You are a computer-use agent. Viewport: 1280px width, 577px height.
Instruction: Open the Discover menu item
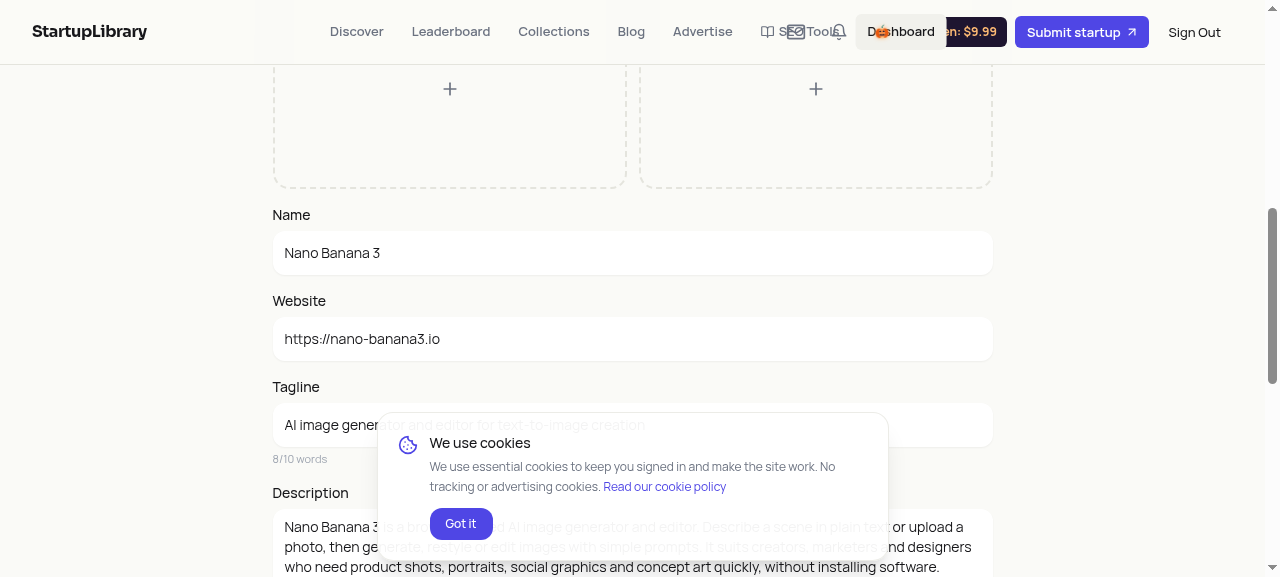(357, 32)
